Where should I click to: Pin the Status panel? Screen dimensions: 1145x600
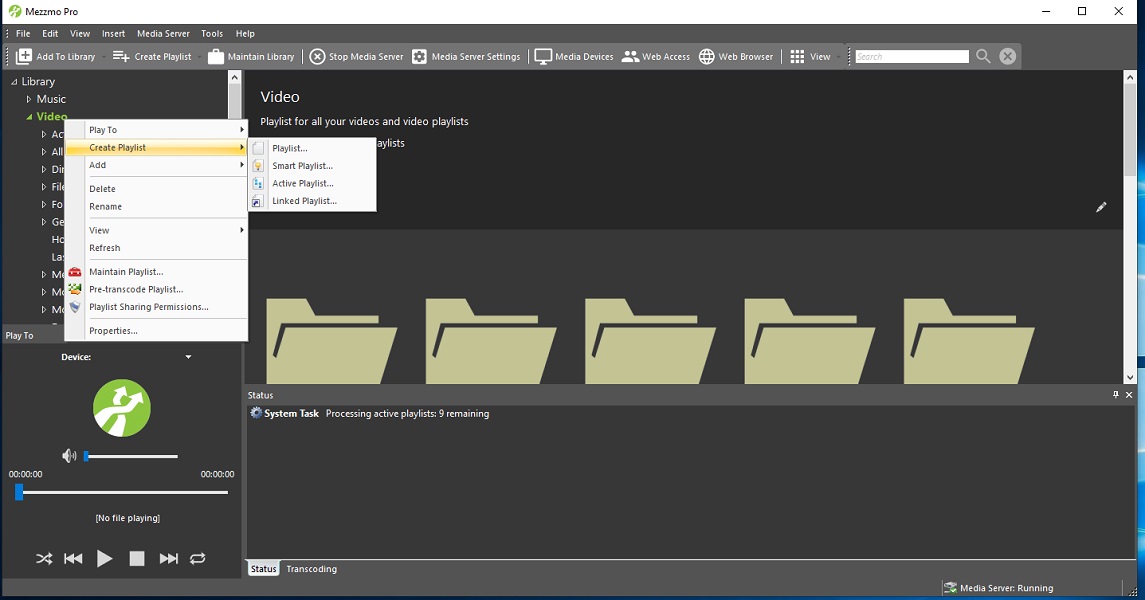pyautogui.click(x=1115, y=394)
